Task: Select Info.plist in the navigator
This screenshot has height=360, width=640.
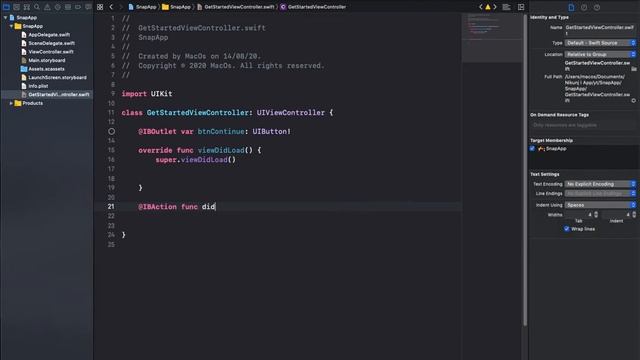Action: click(x=35, y=86)
